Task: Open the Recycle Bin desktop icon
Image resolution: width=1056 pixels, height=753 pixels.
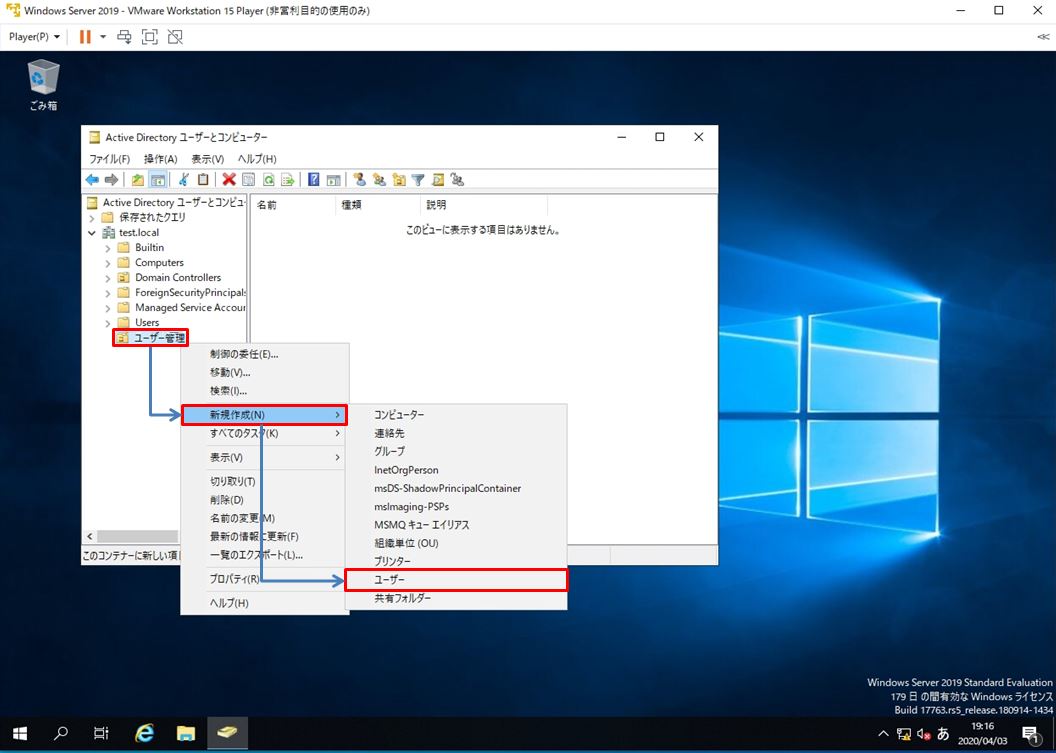Action: (44, 85)
